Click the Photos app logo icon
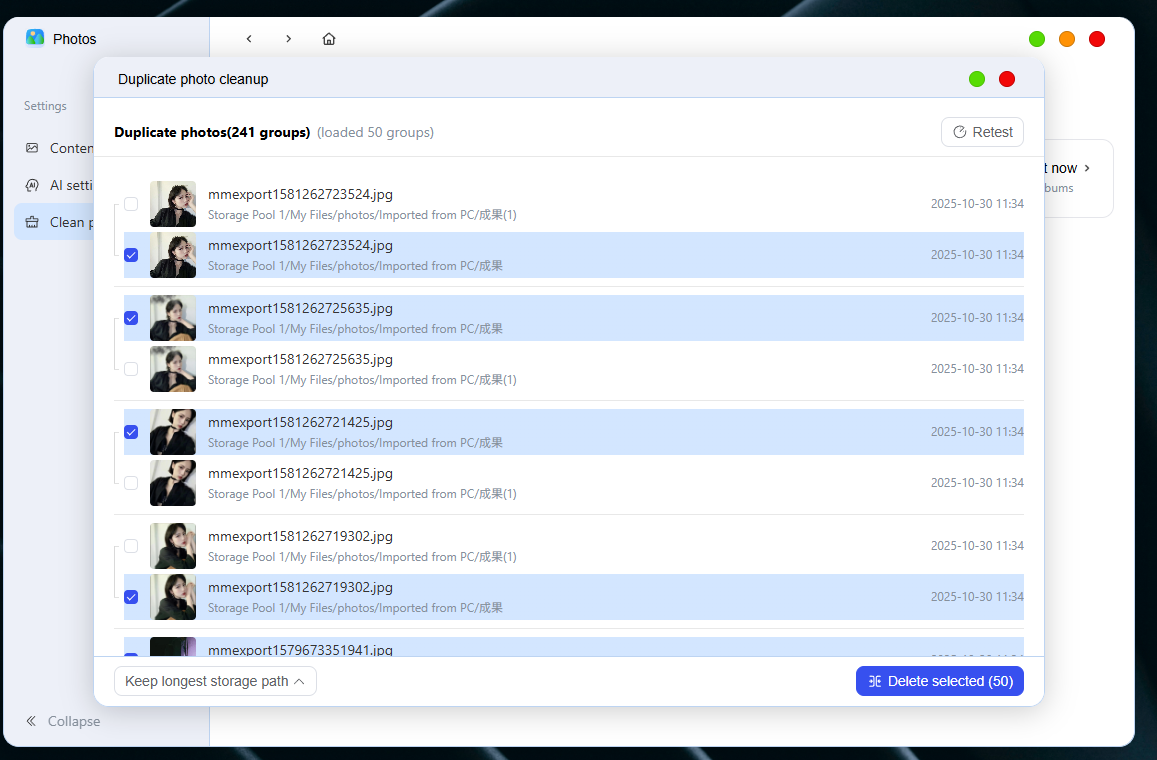The width and height of the screenshot is (1157, 760). [35, 38]
